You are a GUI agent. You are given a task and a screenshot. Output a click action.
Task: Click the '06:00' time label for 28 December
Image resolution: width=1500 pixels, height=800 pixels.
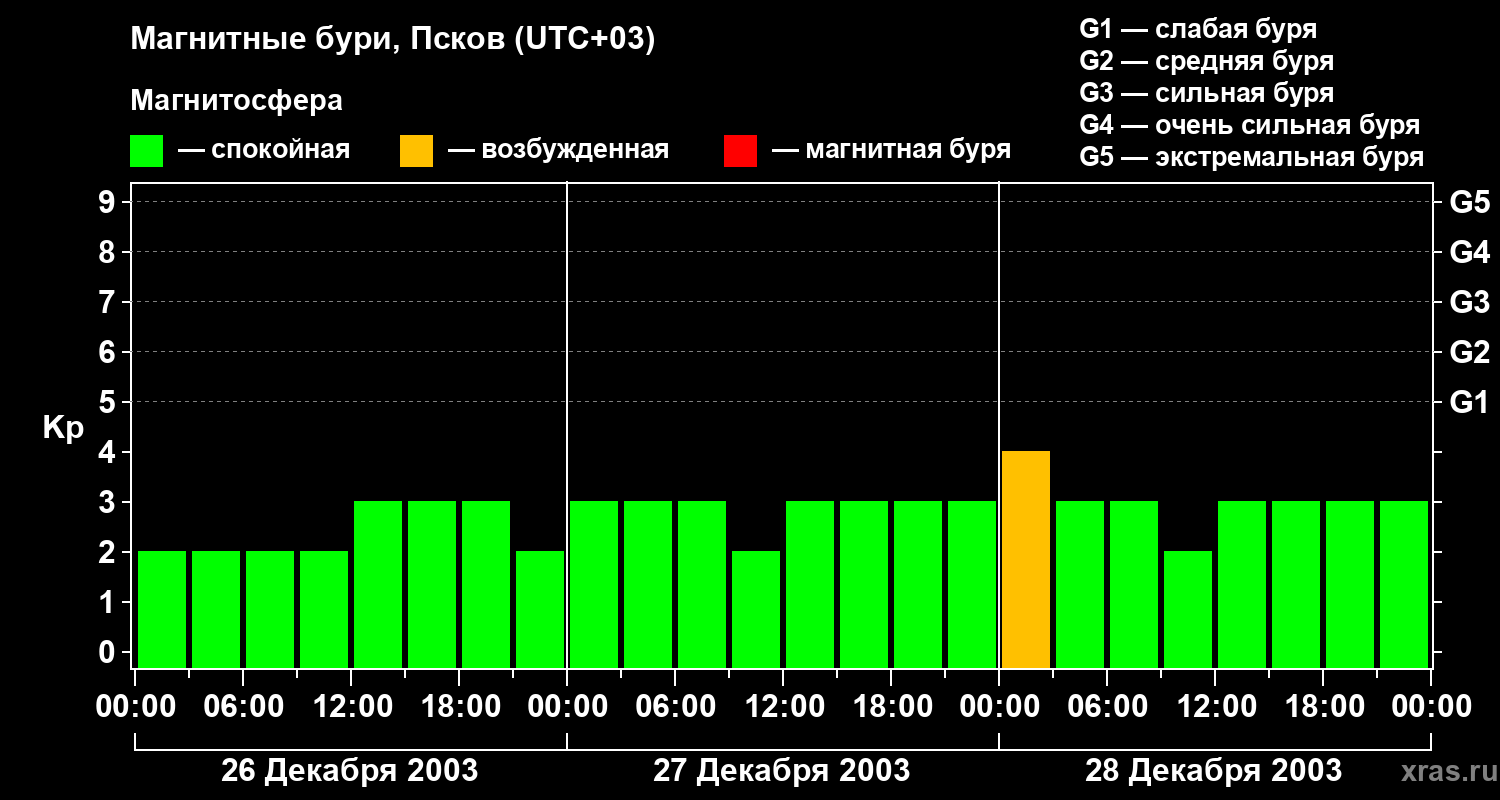(x=1107, y=707)
